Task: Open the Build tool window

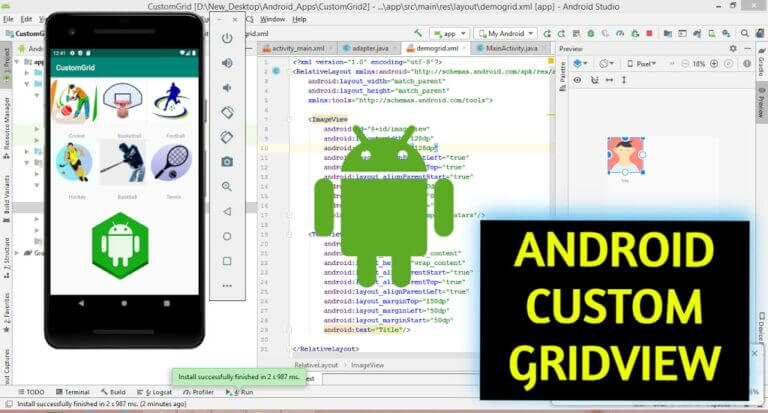Action: (113, 392)
